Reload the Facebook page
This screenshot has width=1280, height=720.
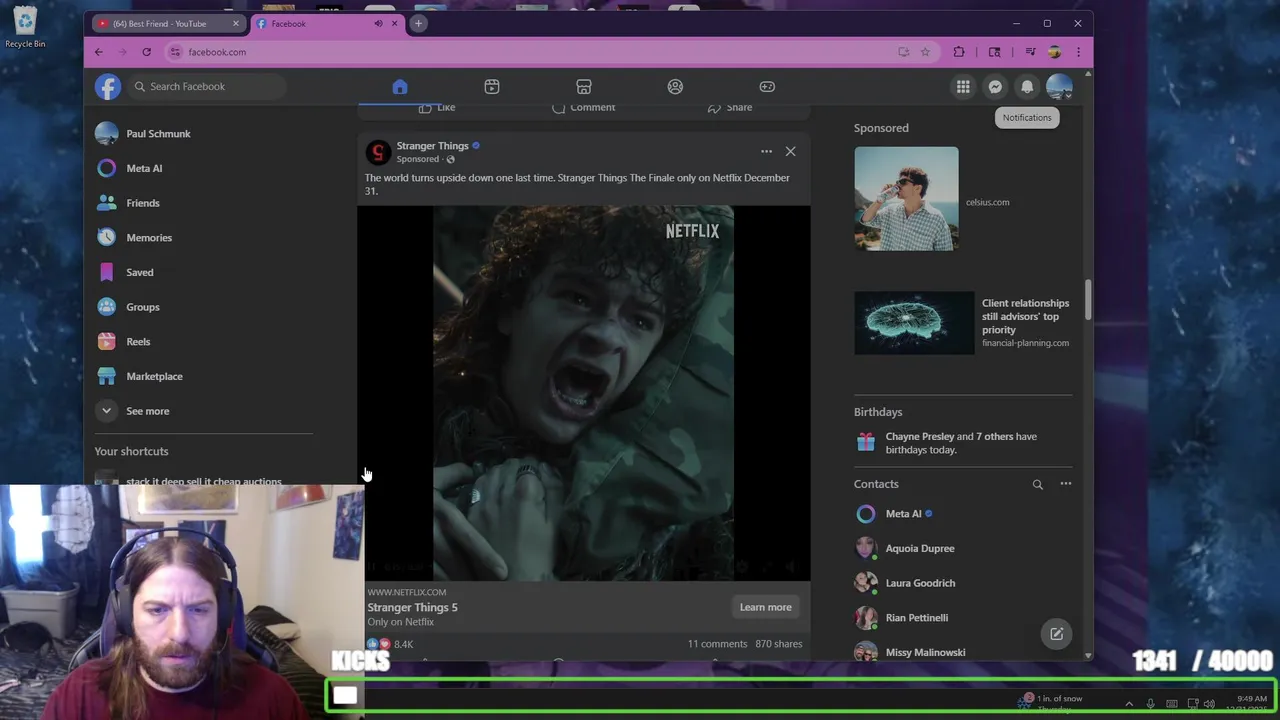[146, 52]
